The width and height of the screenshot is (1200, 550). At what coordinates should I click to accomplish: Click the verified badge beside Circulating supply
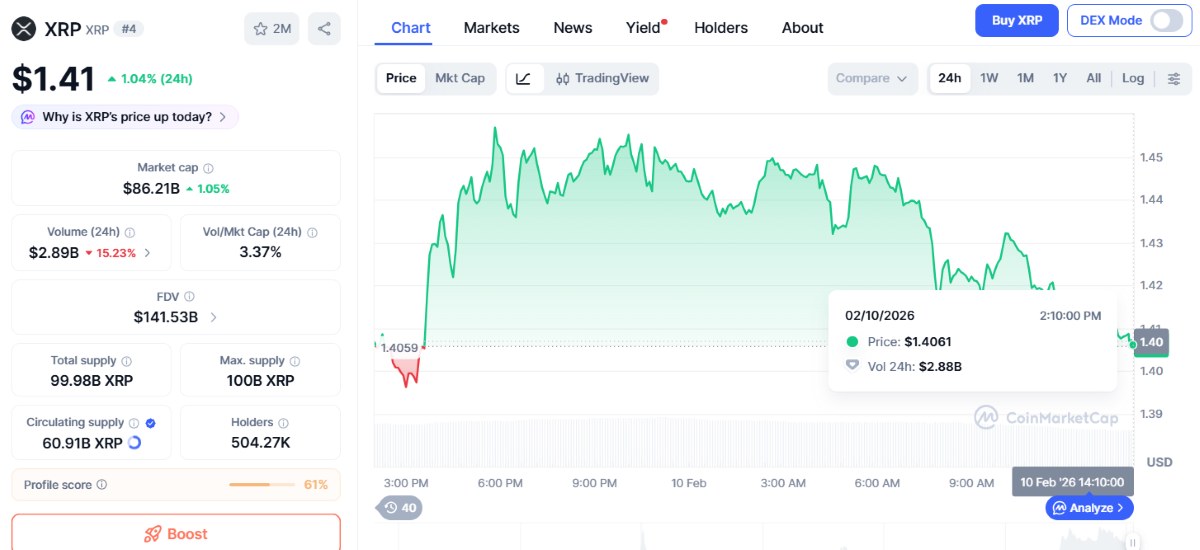pyautogui.click(x=150, y=422)
